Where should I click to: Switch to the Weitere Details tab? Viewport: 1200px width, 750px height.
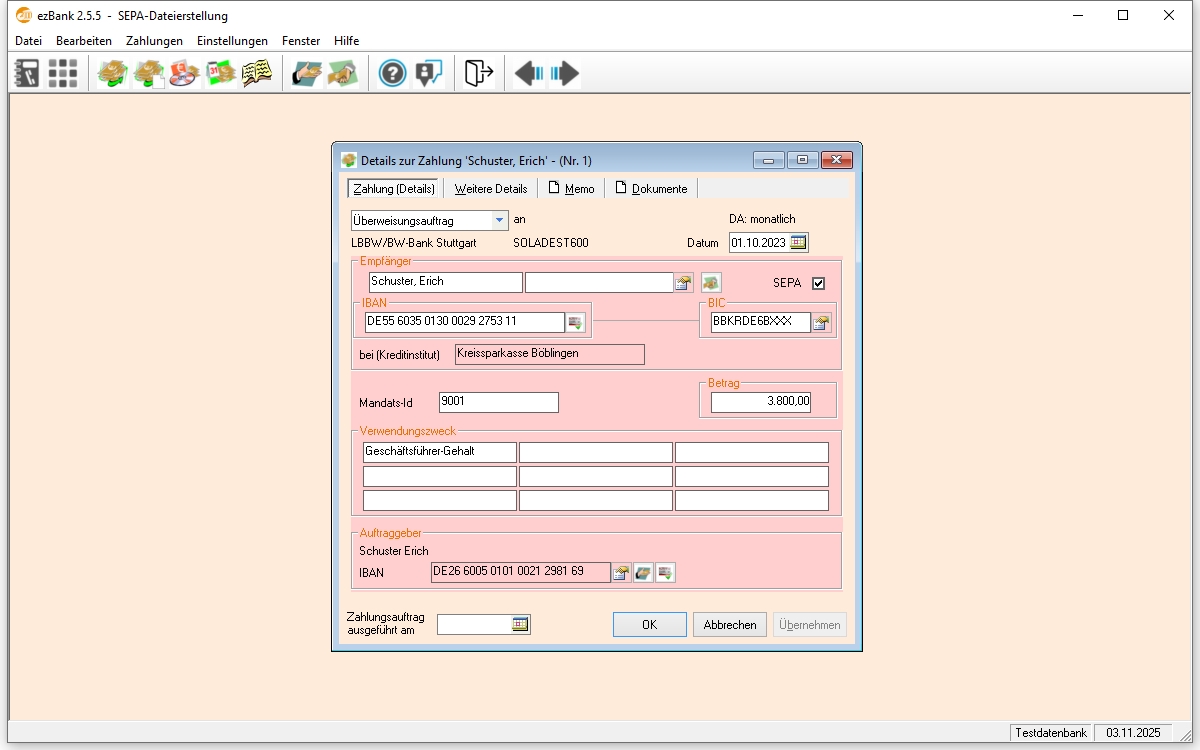click(x=490, y=188)
